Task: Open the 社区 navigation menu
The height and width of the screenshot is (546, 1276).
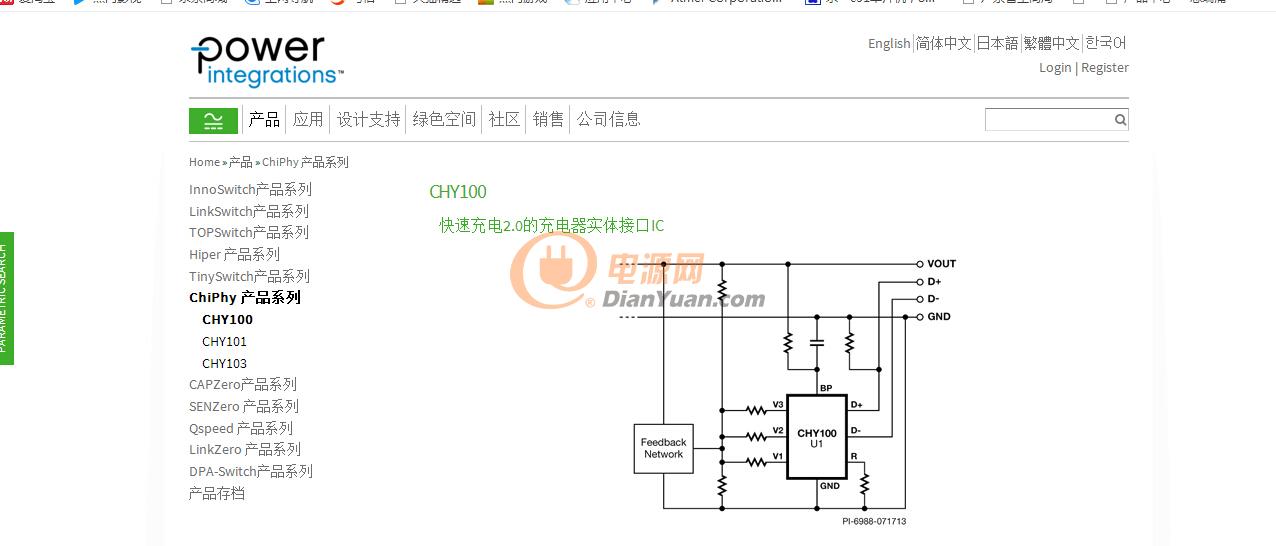Action: coord(504,120)
